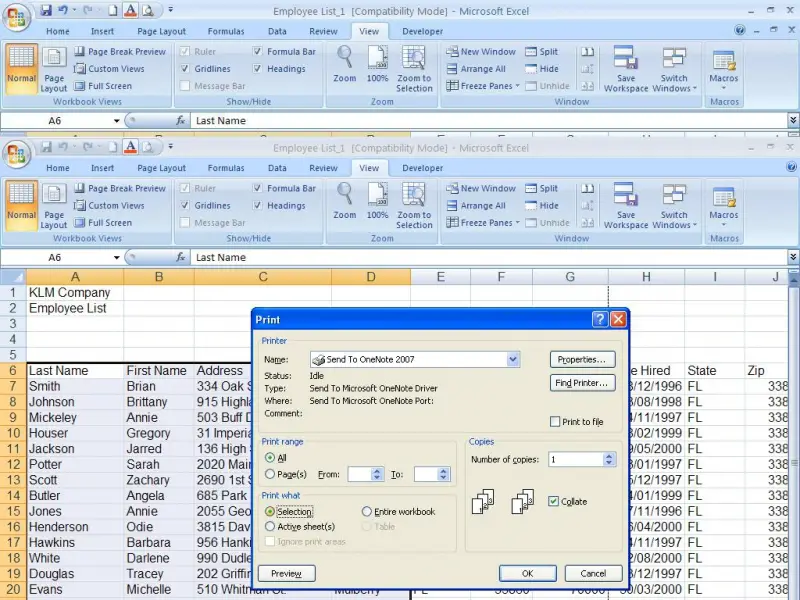Click Zoom to Selection in the lower window ribbon
Screen dimensions: 800x600
tap(414, 207)
